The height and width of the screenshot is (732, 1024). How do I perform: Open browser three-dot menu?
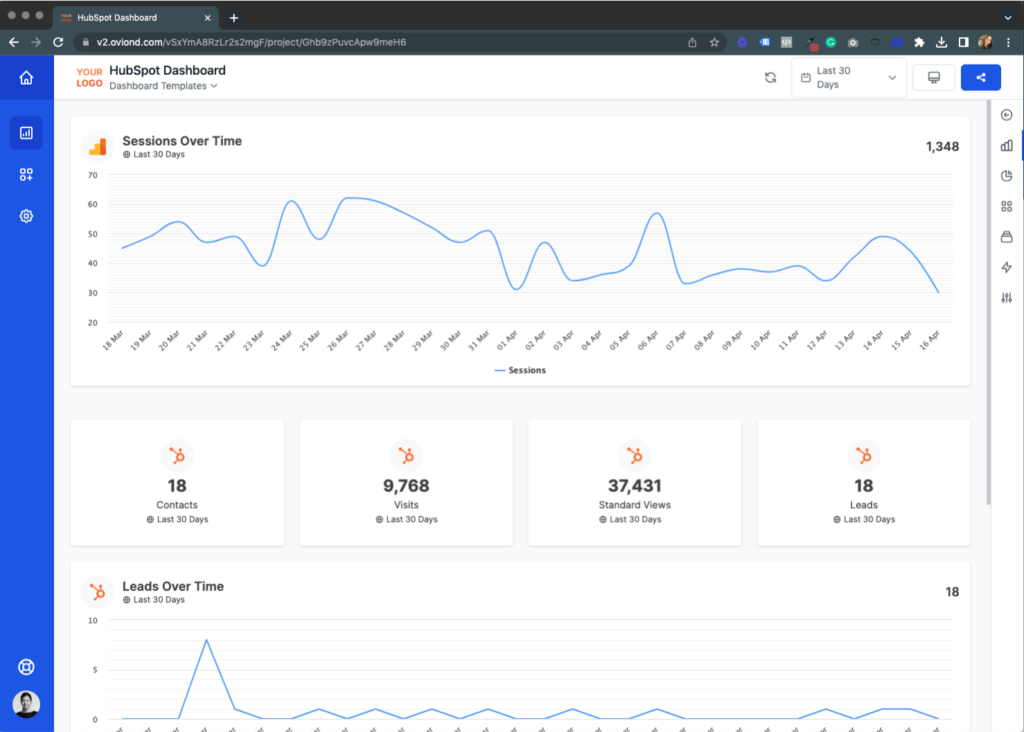click(1008, 42)
